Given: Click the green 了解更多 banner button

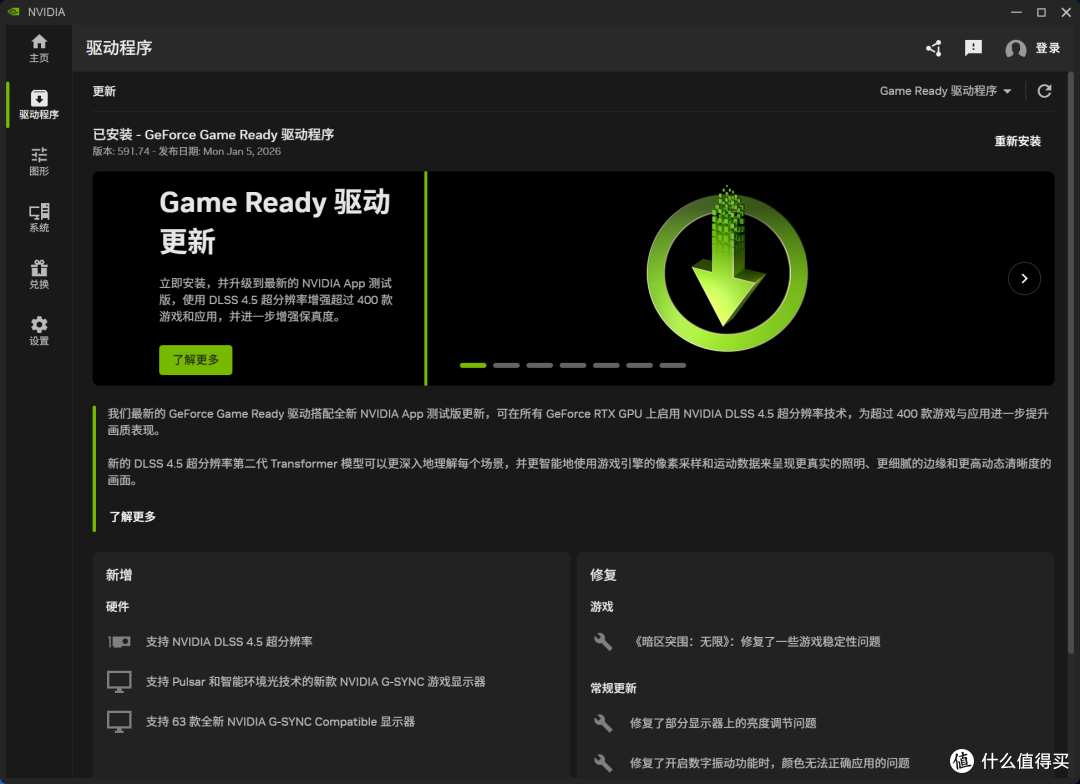Looking at the screenshot, I should [196, 360].
